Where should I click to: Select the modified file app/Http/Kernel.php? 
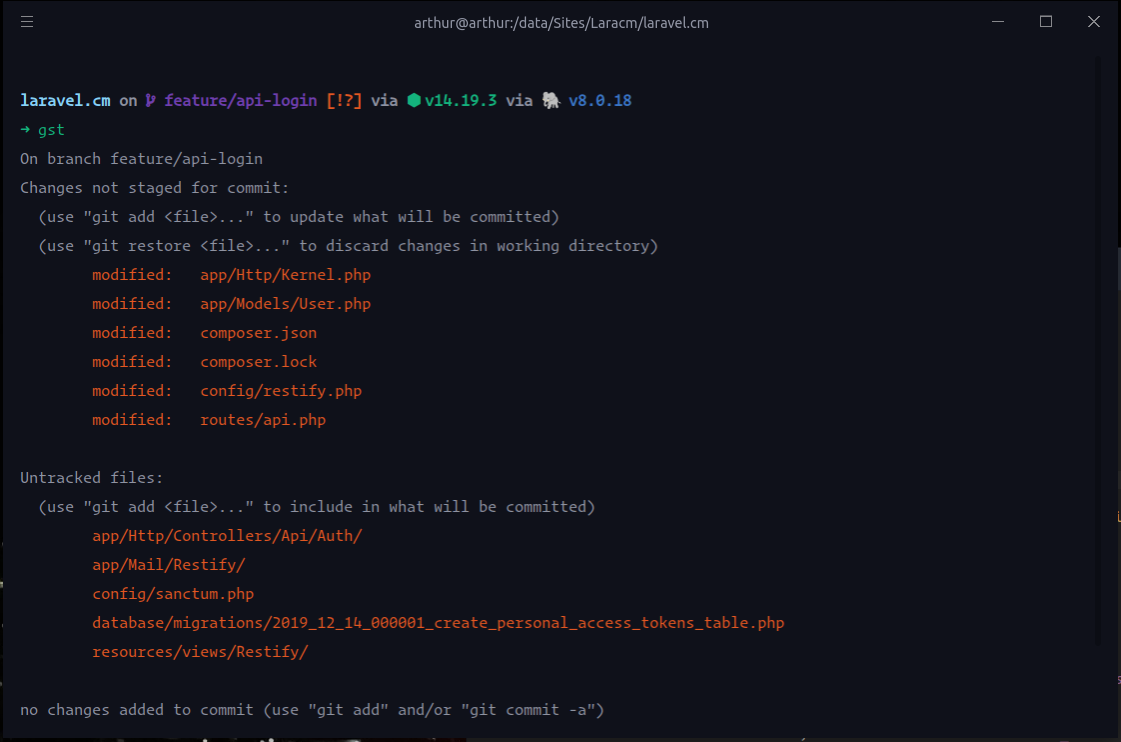[x=285, y=274]
